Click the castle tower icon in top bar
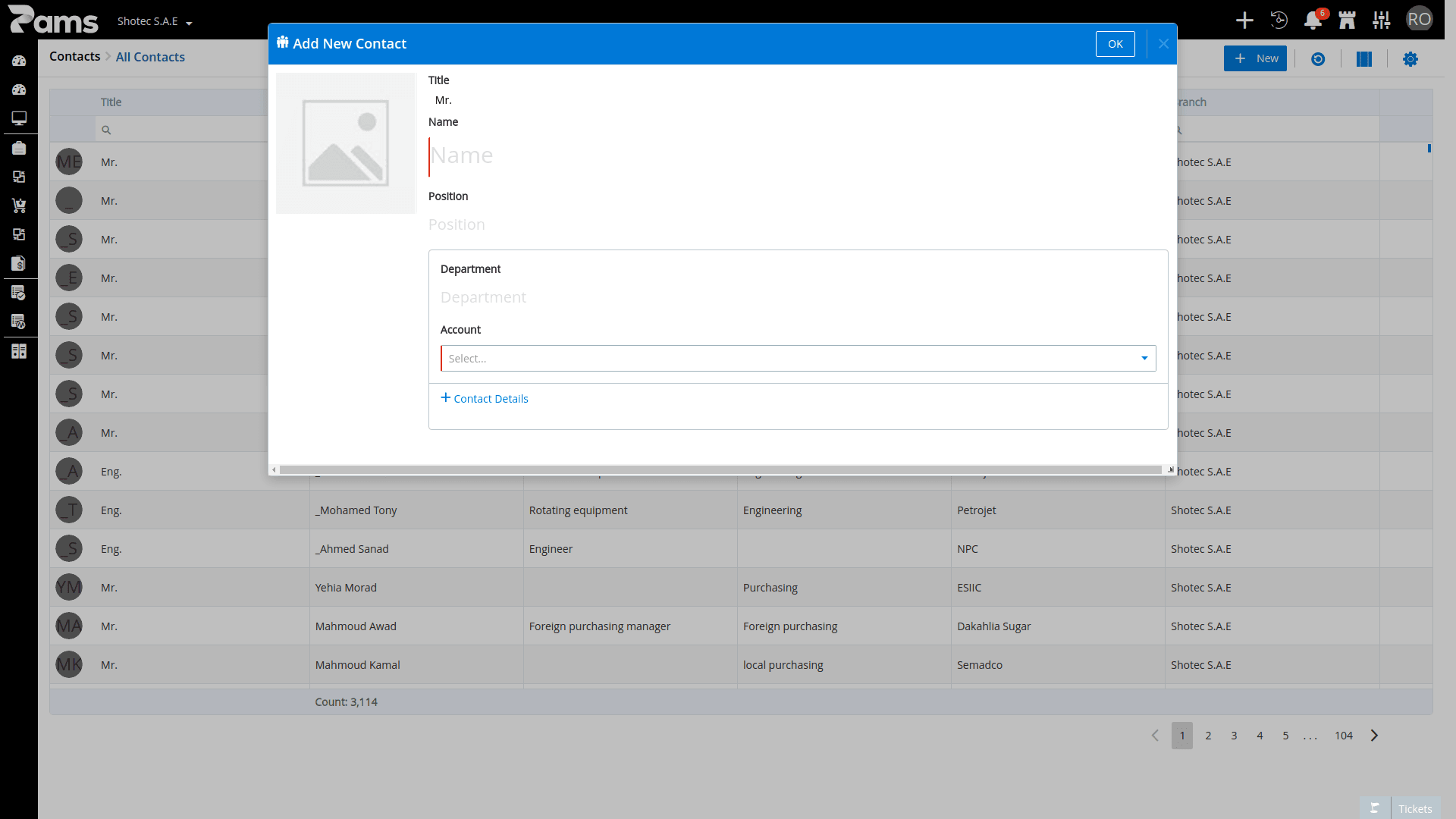 1347,20
